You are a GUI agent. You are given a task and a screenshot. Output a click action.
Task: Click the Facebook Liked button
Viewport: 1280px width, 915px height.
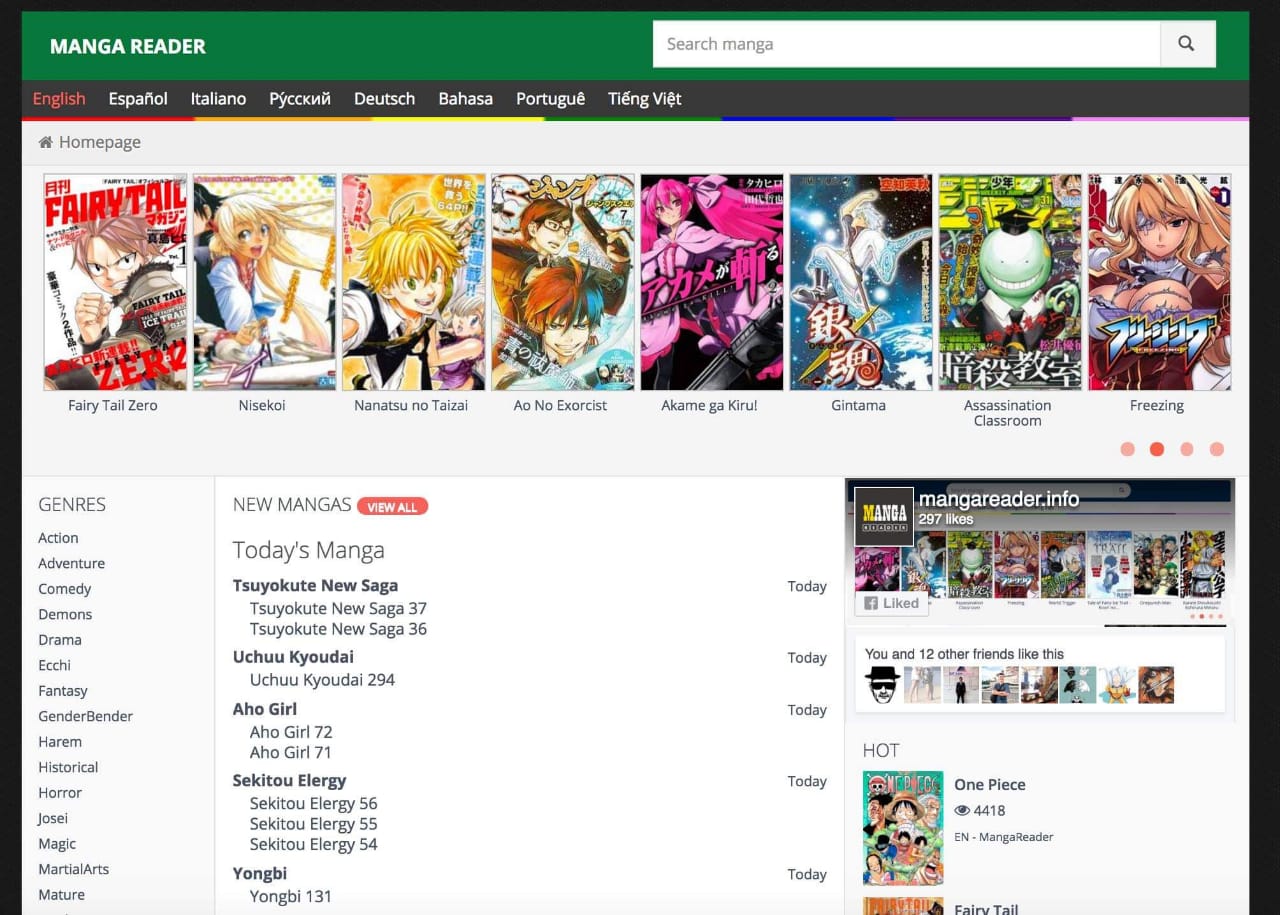tap(891, 603)
